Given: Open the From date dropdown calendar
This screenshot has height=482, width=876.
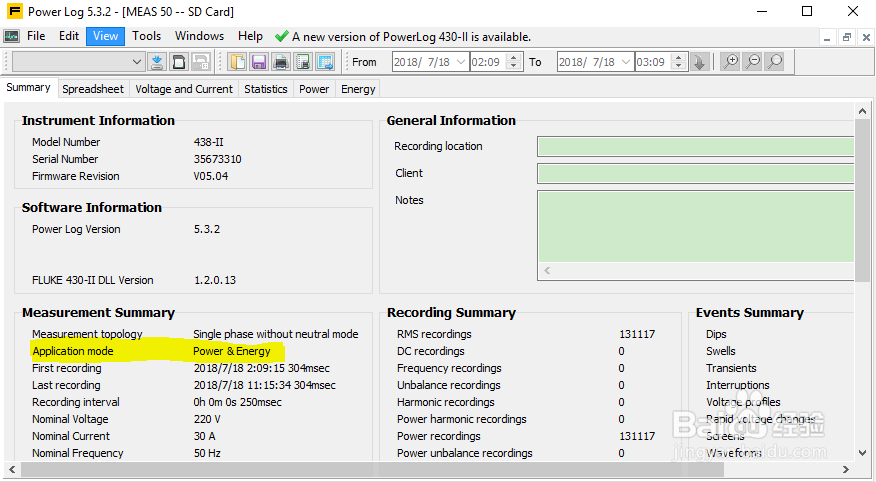Looking at the screenshot, I should tap(461, 62).
